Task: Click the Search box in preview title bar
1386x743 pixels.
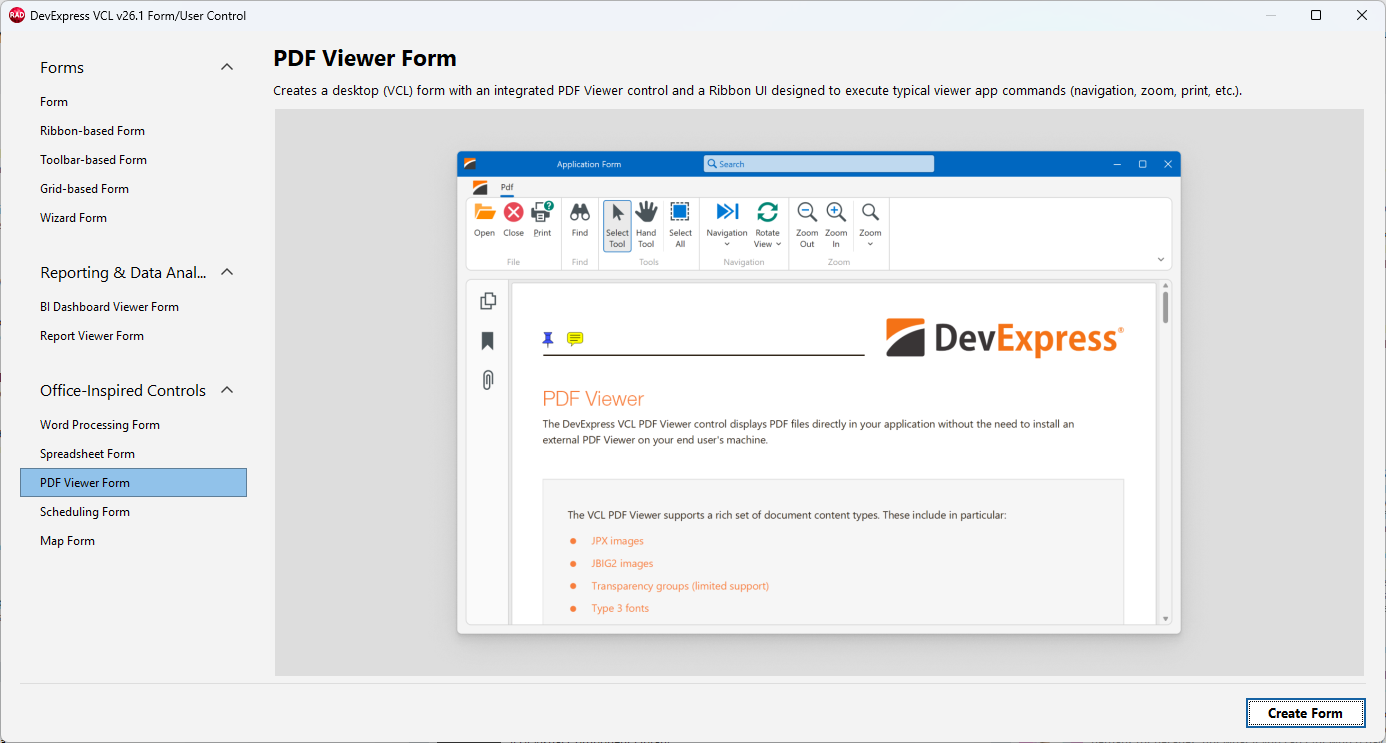Action: pos(818,164)
